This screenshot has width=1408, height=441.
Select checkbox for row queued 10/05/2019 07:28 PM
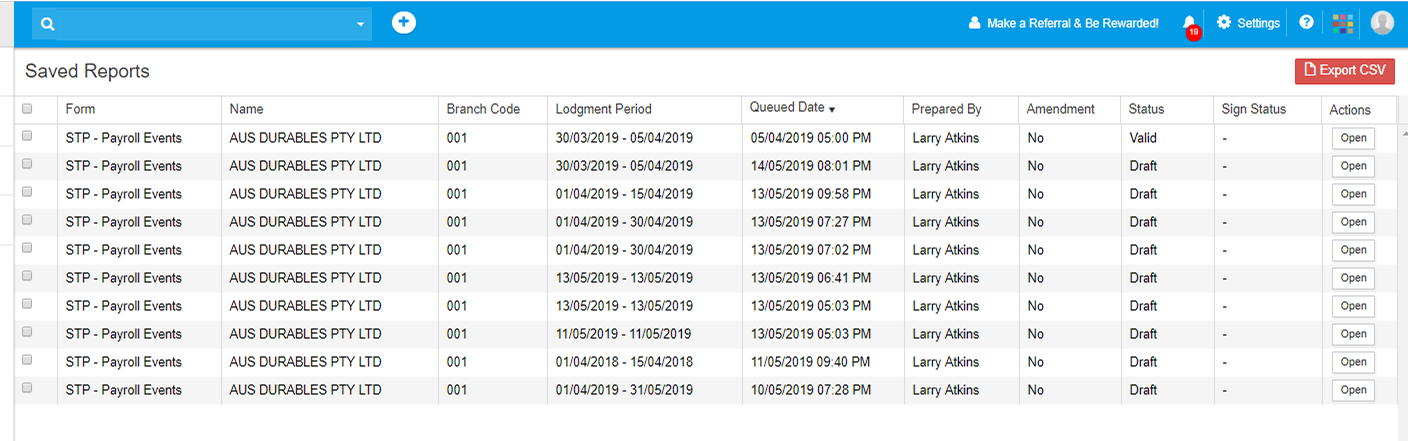[x=27, y=388]
